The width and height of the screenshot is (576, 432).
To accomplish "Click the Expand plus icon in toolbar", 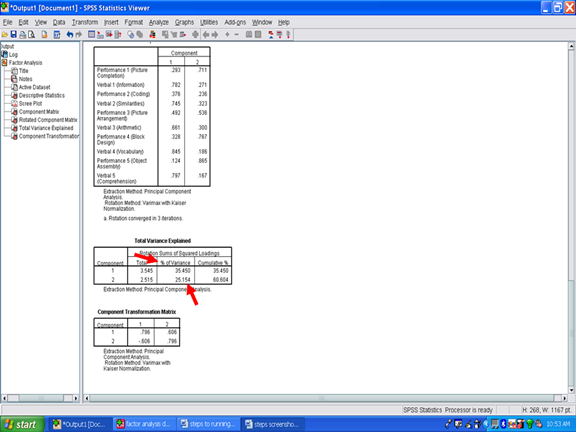I will coord(227,35).
